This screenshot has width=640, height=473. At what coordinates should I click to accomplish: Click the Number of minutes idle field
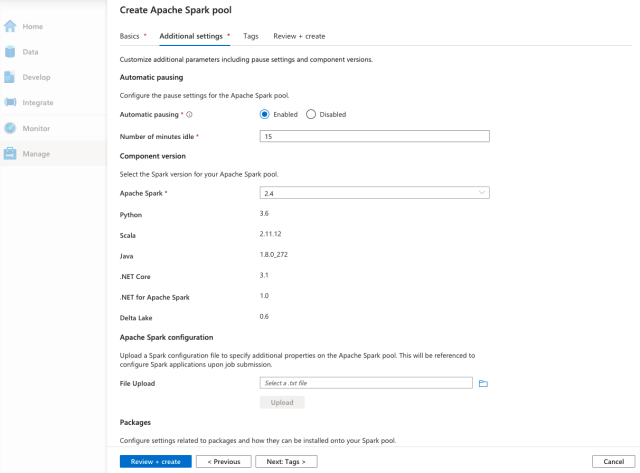click(374, 136)
